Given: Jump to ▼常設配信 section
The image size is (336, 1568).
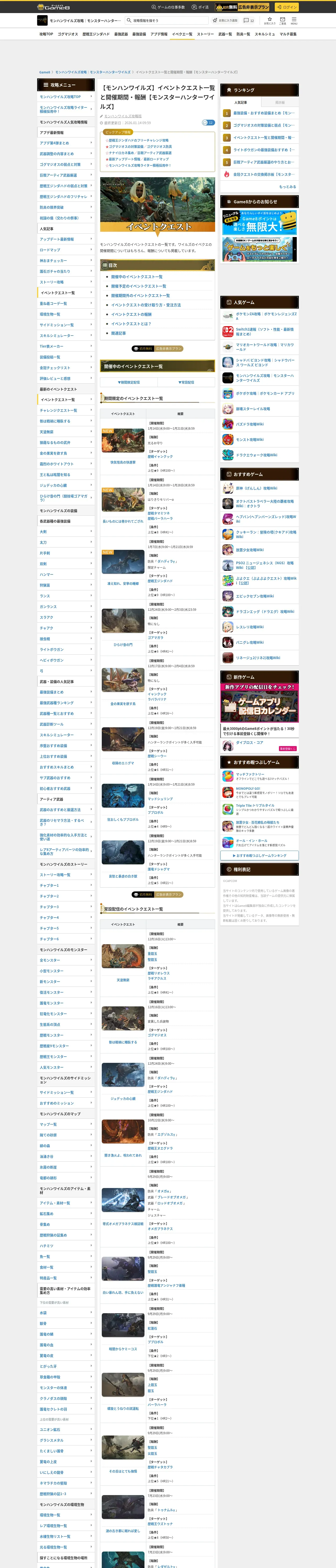Looking at the screenshot, I should (x=186, y=382).
